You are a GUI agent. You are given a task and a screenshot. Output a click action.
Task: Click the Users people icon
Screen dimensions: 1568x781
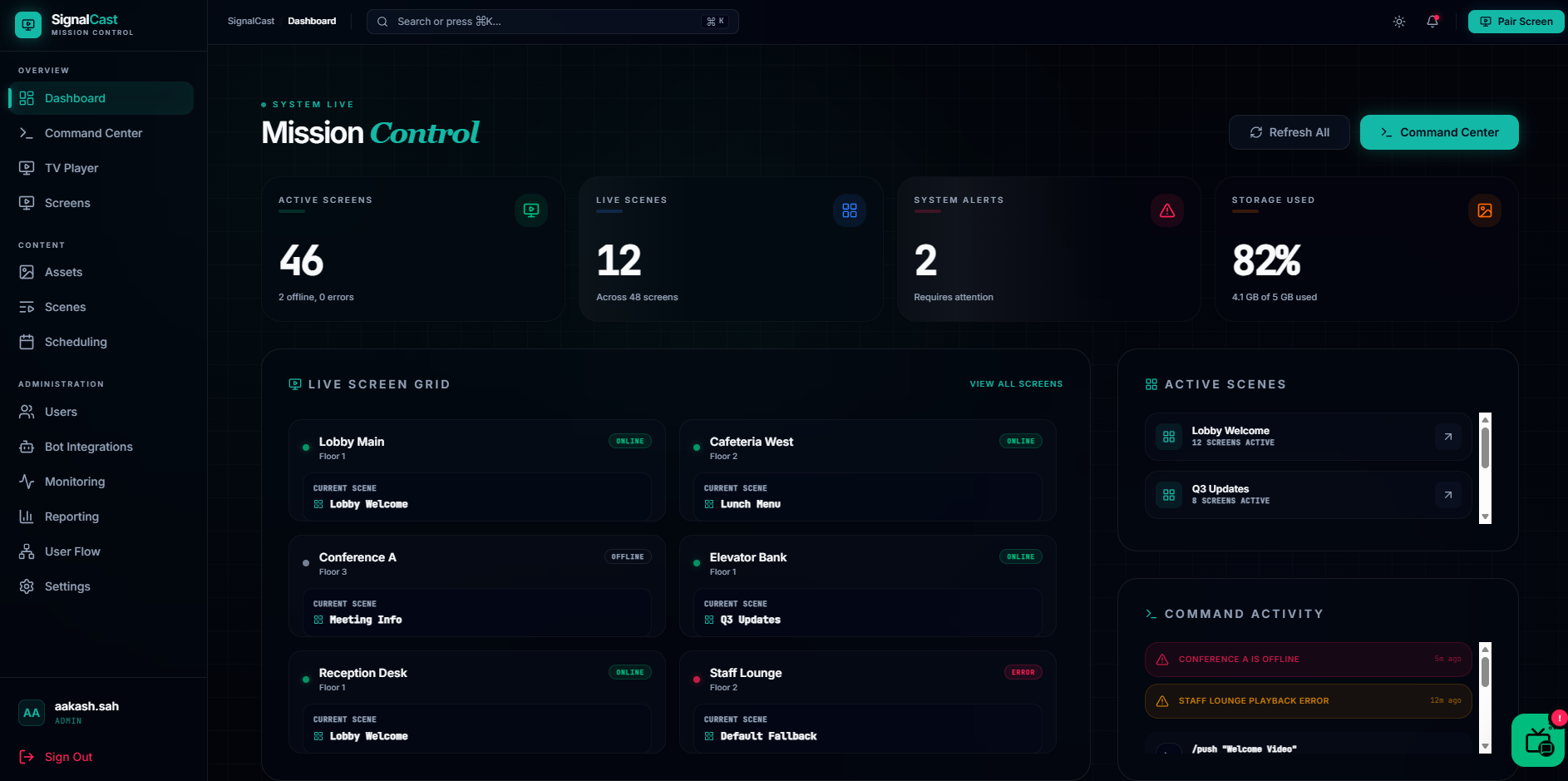pos(27,412)
